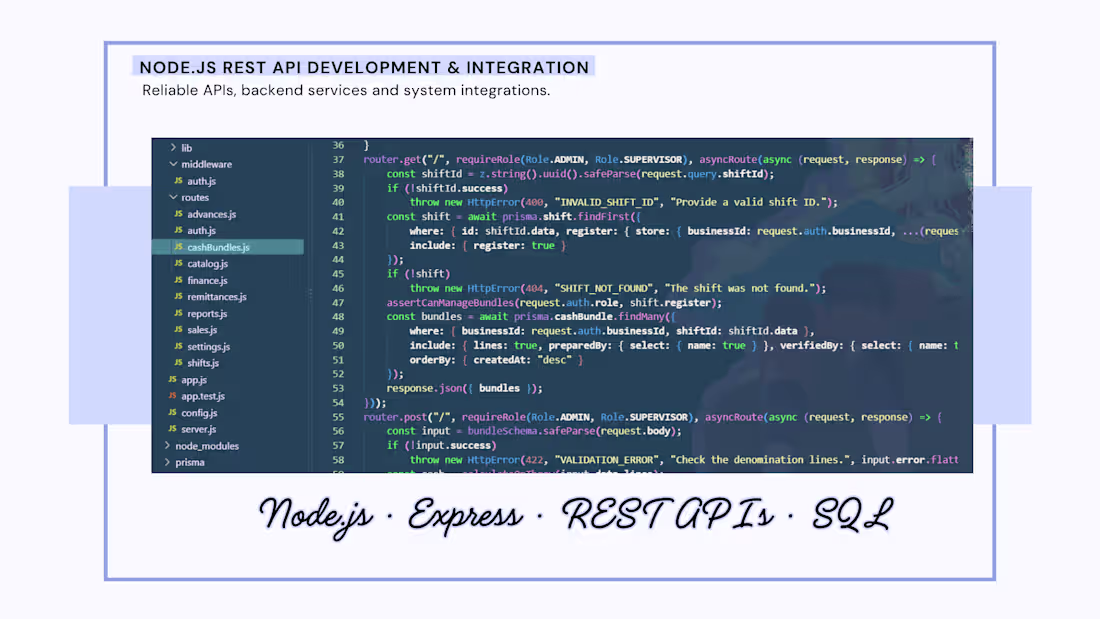The image size is (1100, 619).
Task: Click the JS icon beside cashBundles.js
Action: click(x=178, y=247)
